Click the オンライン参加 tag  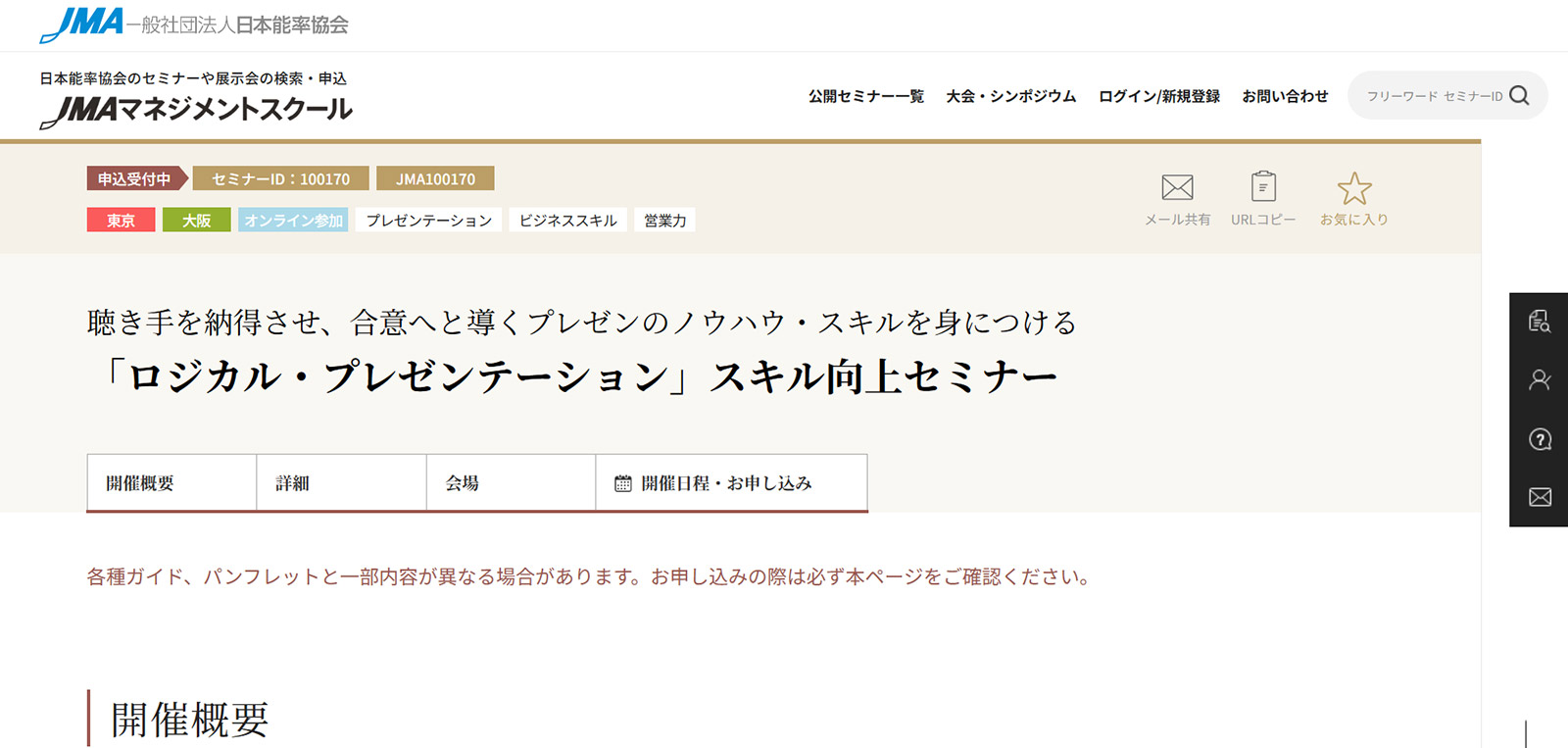coord(293,220)
